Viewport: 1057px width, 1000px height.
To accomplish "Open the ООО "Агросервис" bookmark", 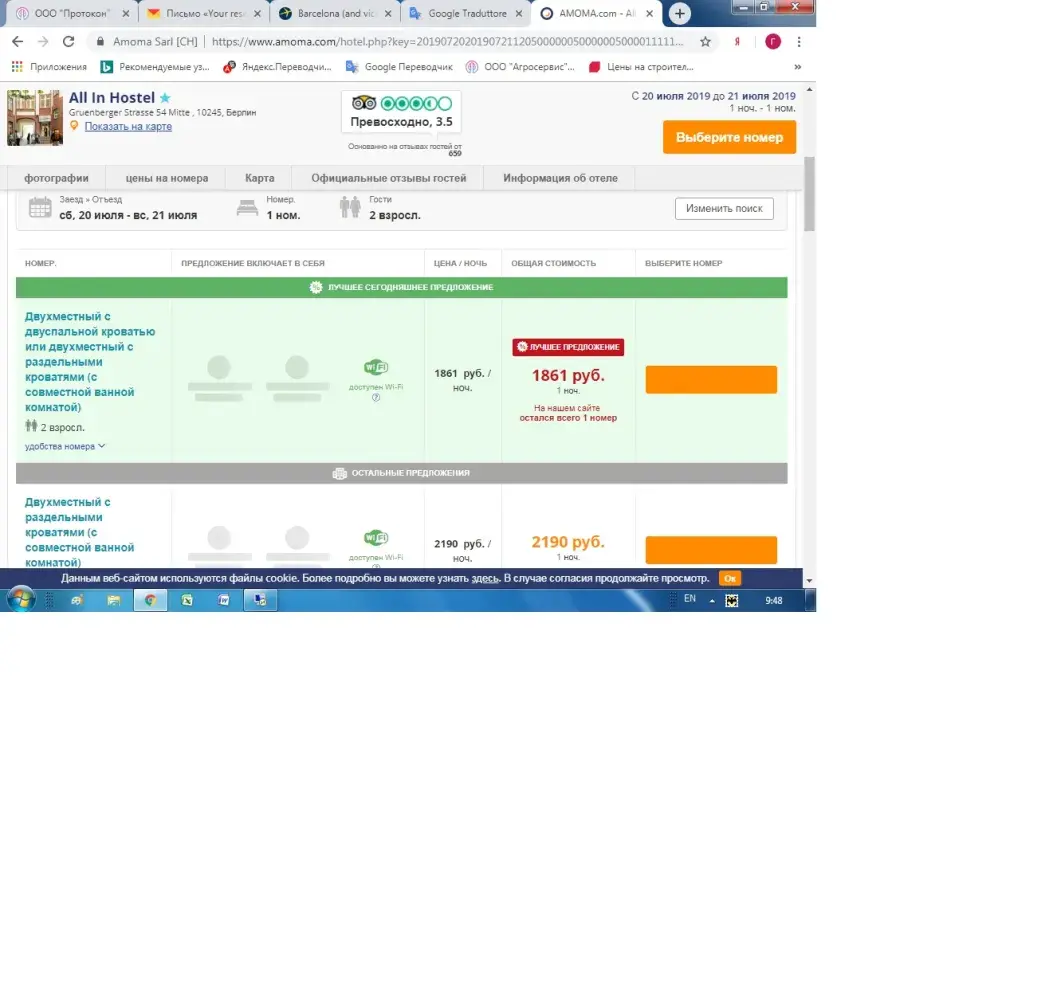I will [x=520, y=67].
